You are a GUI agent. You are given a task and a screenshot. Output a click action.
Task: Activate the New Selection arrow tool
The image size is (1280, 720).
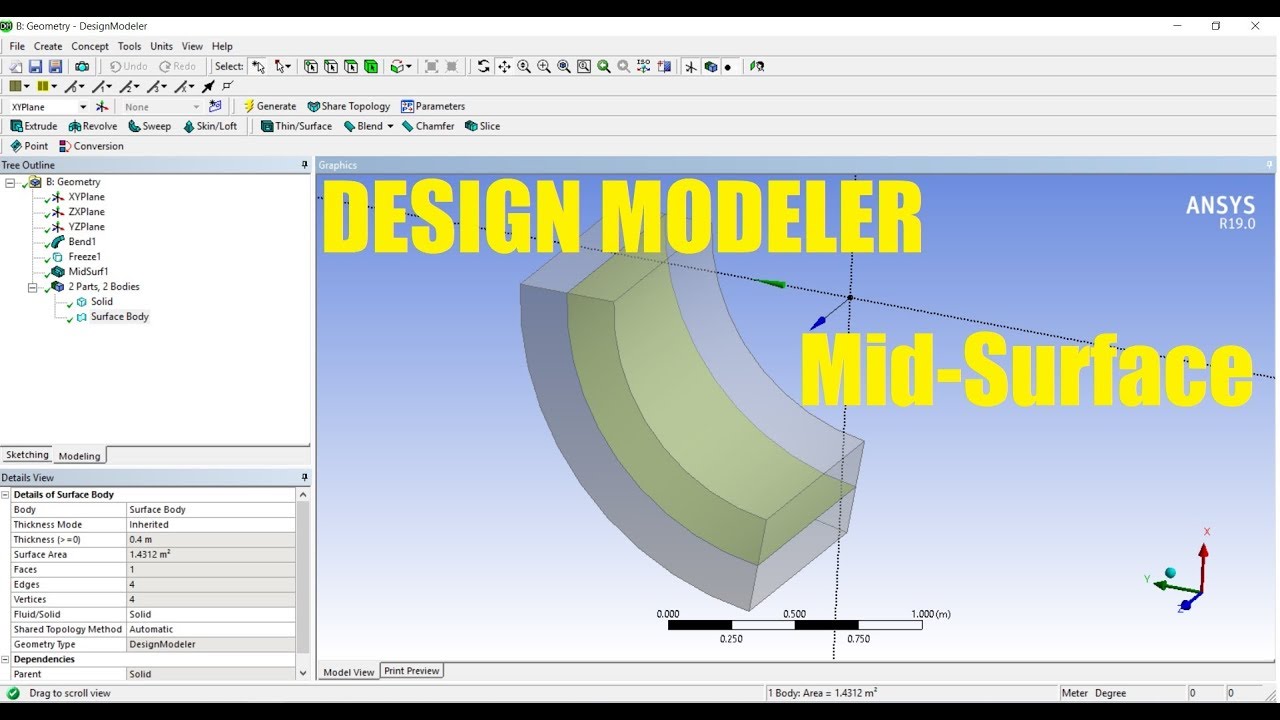coord(259,66)
